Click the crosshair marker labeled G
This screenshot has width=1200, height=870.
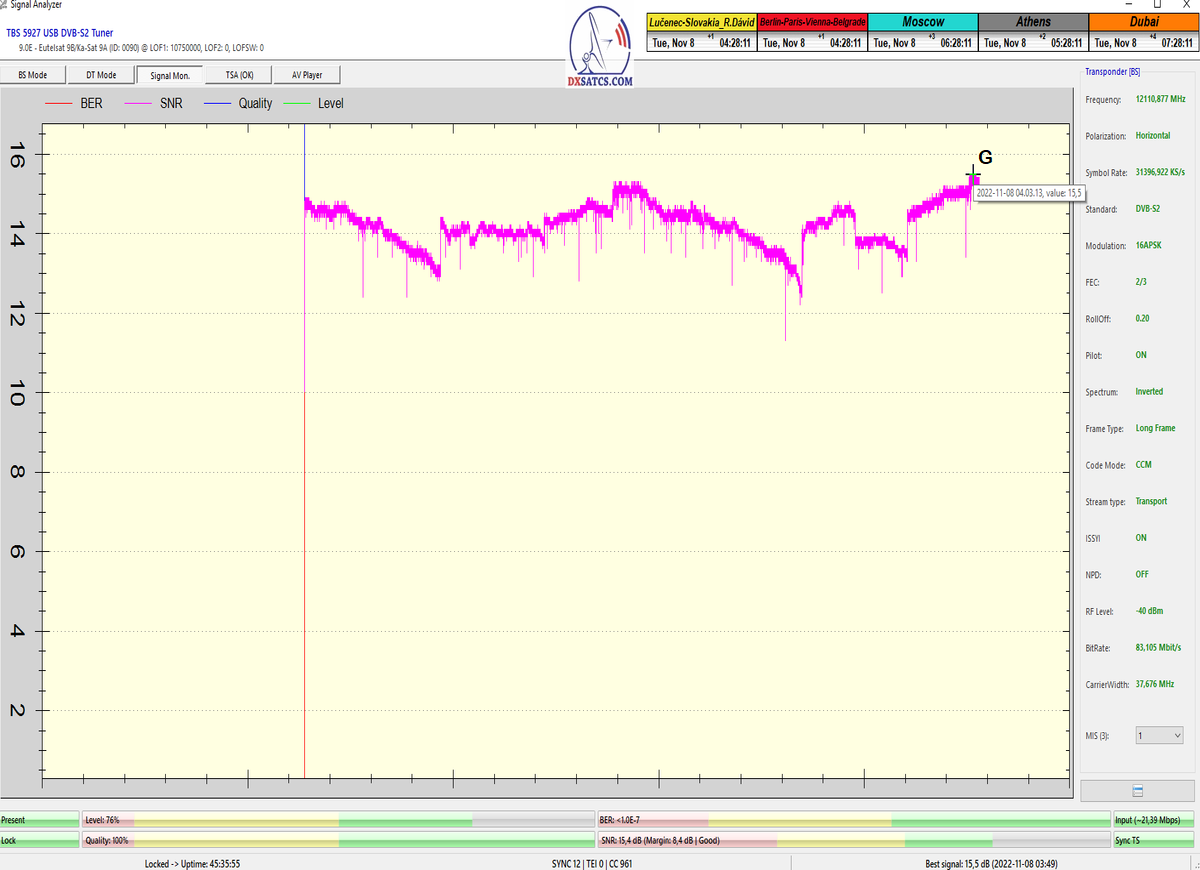[973, 175]
